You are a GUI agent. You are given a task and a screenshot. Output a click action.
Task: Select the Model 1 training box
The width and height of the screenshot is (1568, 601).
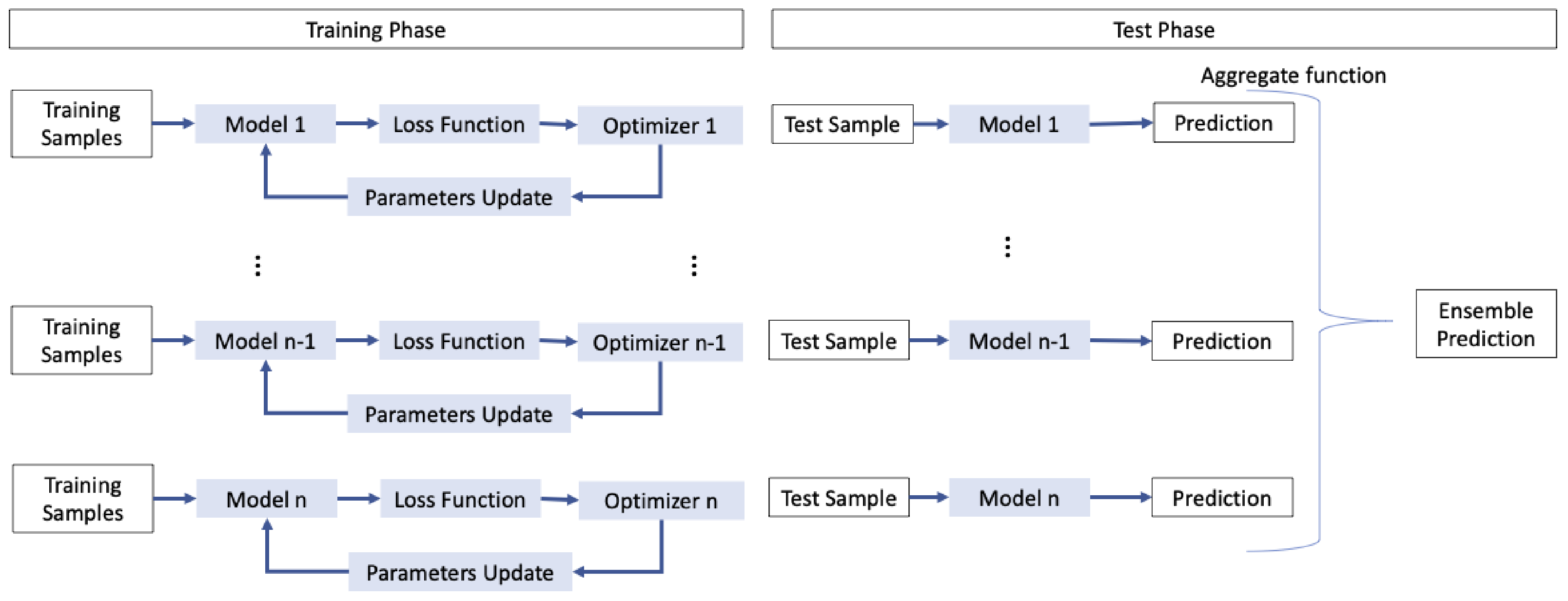coord(265,124)
